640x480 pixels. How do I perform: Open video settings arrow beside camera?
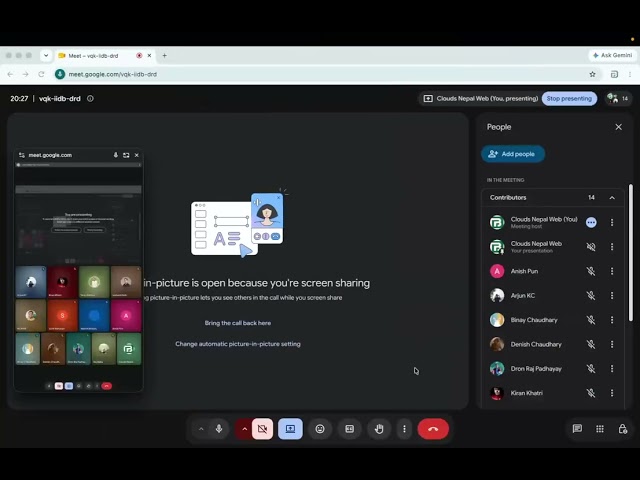coord(244,429)
